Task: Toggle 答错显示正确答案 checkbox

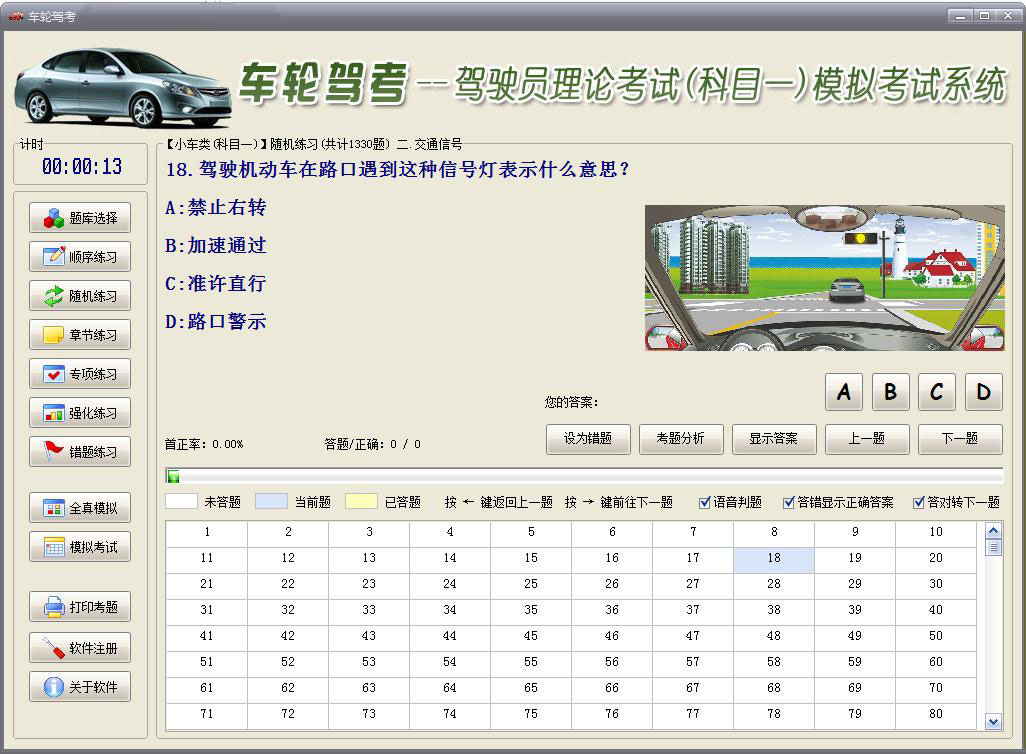Action: click(788, 503)
